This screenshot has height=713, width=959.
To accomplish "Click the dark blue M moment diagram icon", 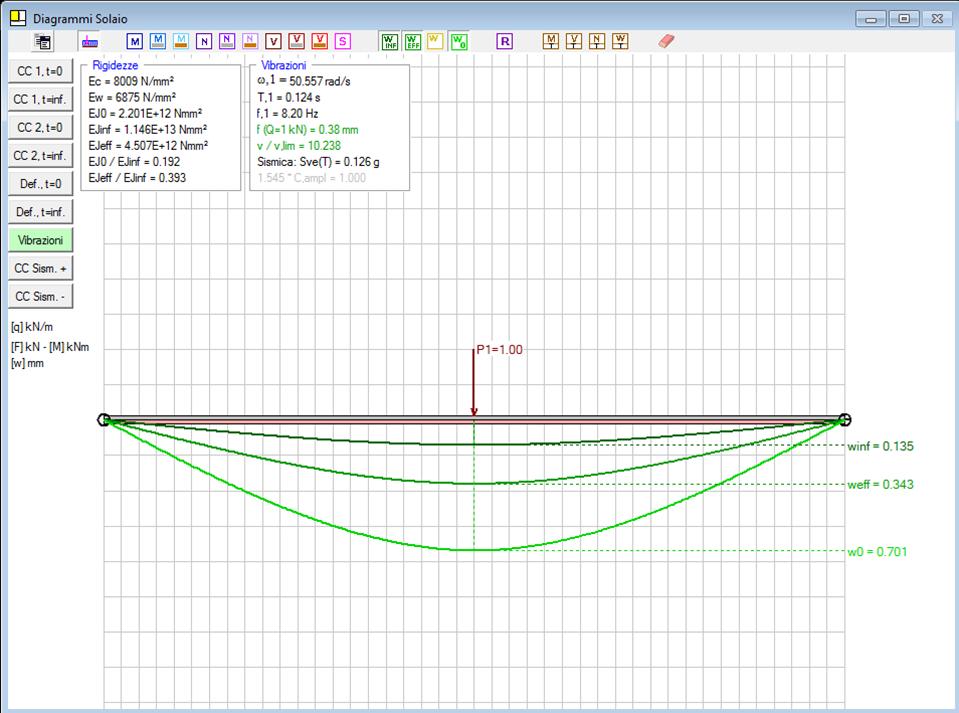I will click(x=135, y=41).
